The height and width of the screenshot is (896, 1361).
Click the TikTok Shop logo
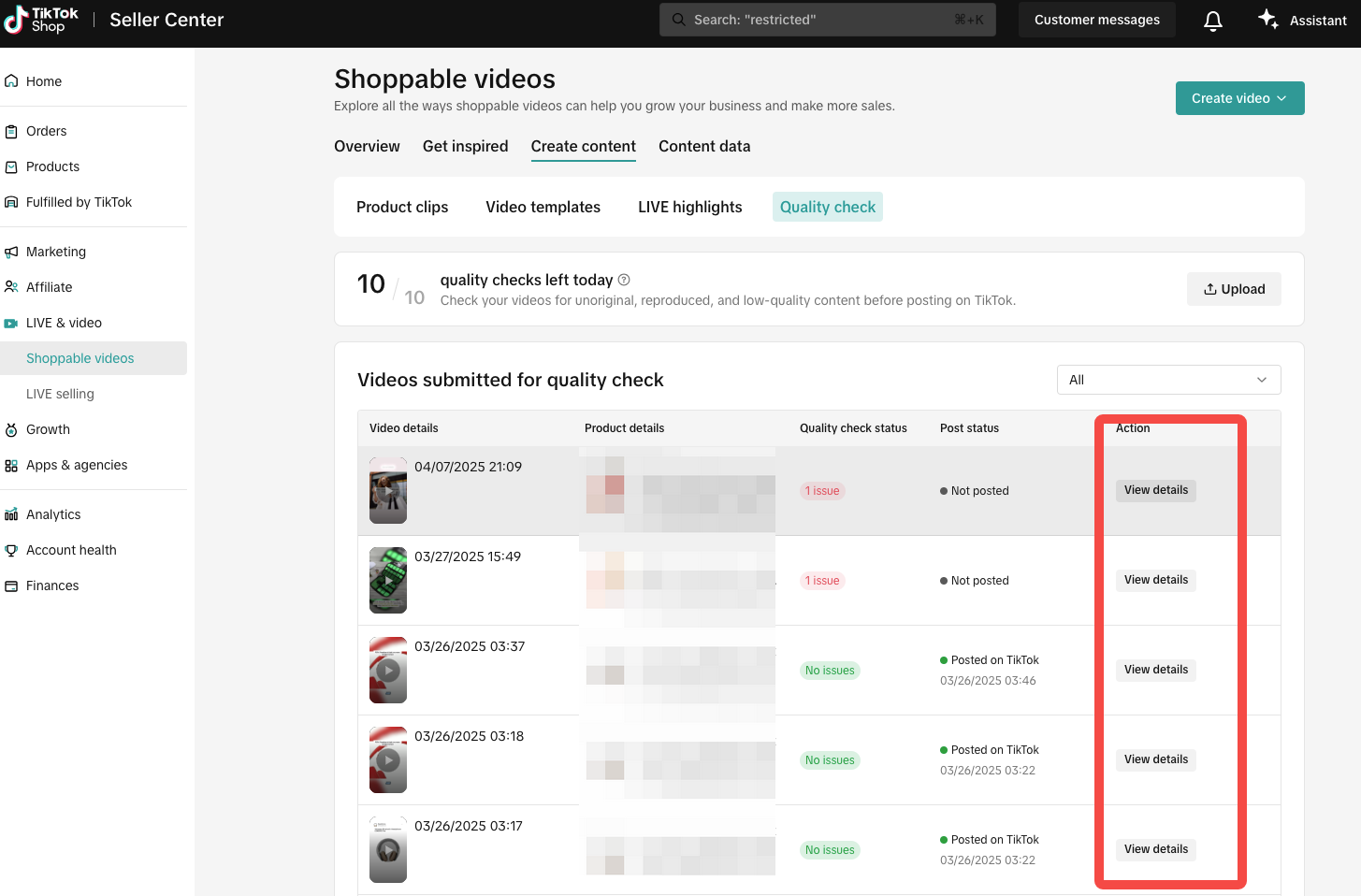tap(42, 20)
